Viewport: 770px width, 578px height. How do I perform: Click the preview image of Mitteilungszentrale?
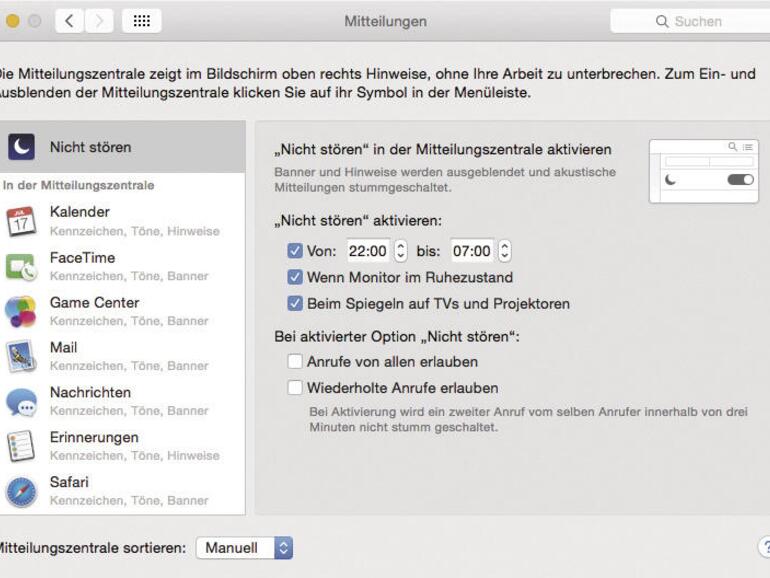tap(704, 171)
